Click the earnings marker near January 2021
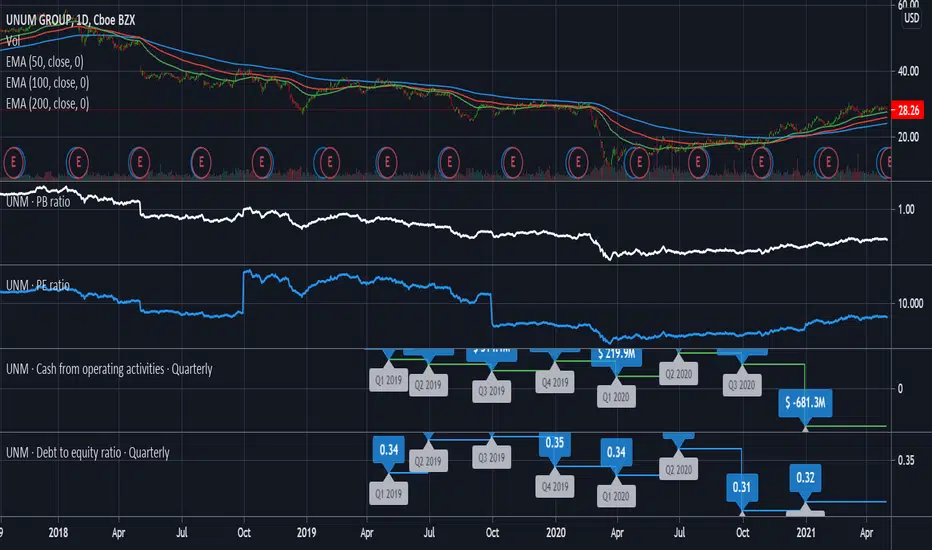Viewport: 932px width, 550px height. click(826, 162)
